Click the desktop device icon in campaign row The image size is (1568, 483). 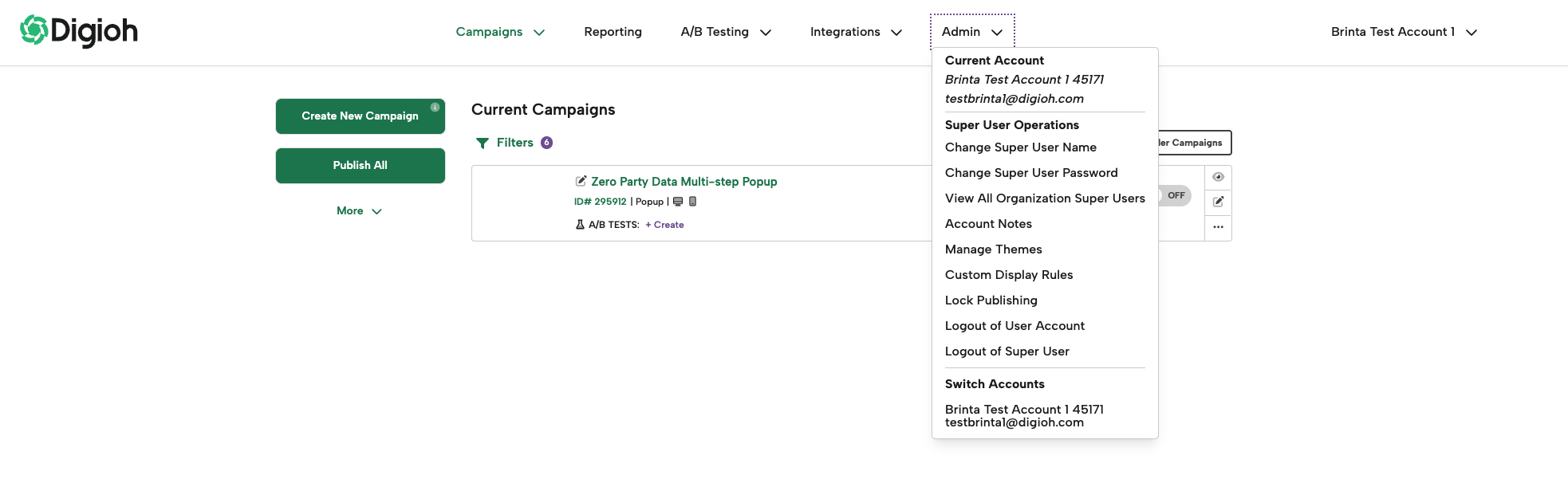click(678, 202)
